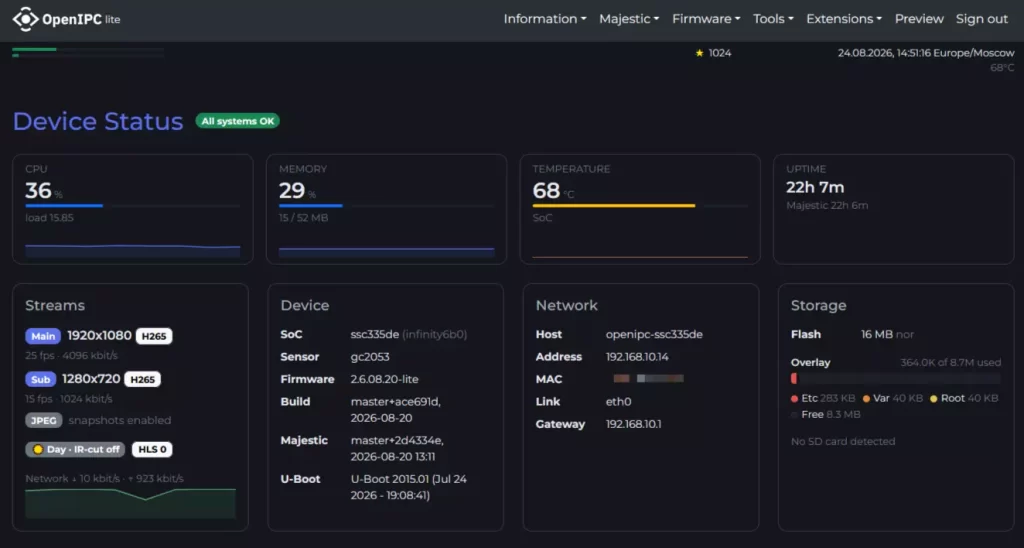Image resolution: width=1024 pixels, height=548 pixels.
Task: Click the link value eth0
Action: tap(618, 402)
